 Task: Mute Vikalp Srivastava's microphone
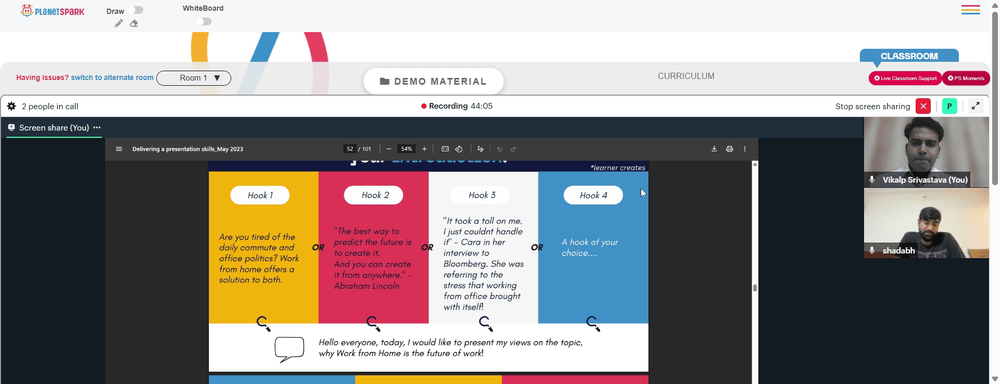pyautogui.click(x=872, y=181)
